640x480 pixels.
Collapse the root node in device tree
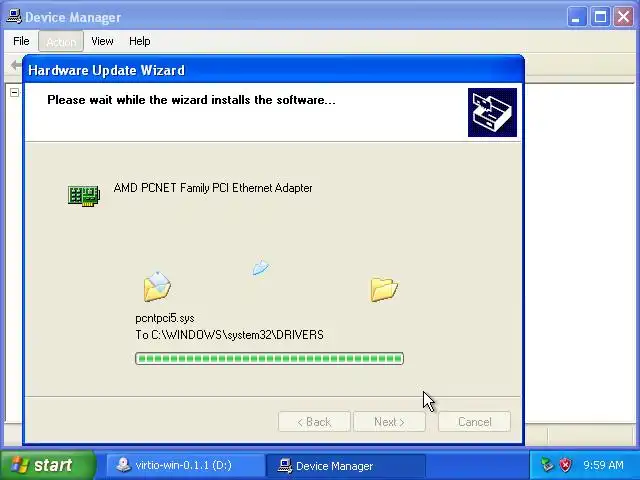(x=14, y=92)
